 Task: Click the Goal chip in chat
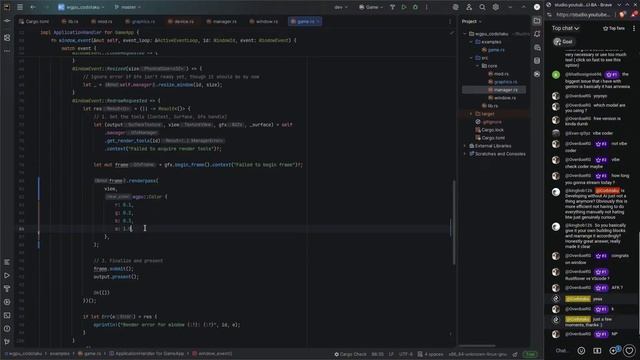(564, 42)
